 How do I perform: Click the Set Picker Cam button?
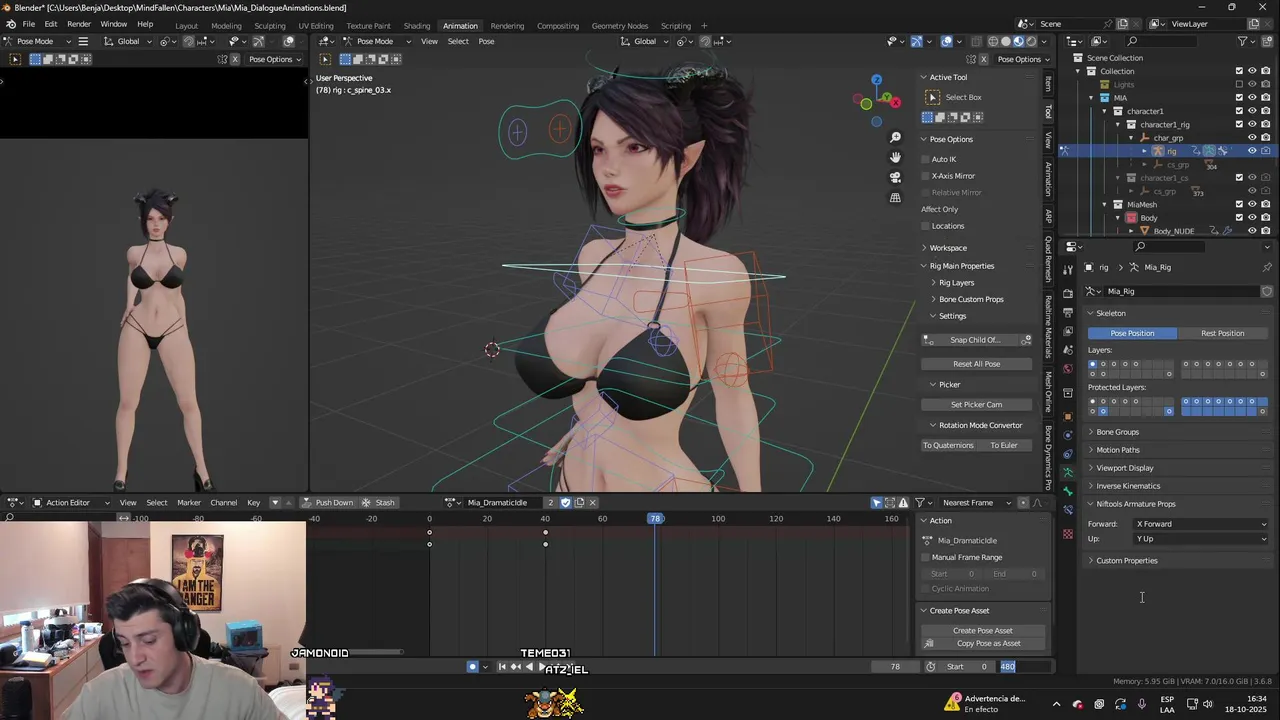tap(976, 405)
